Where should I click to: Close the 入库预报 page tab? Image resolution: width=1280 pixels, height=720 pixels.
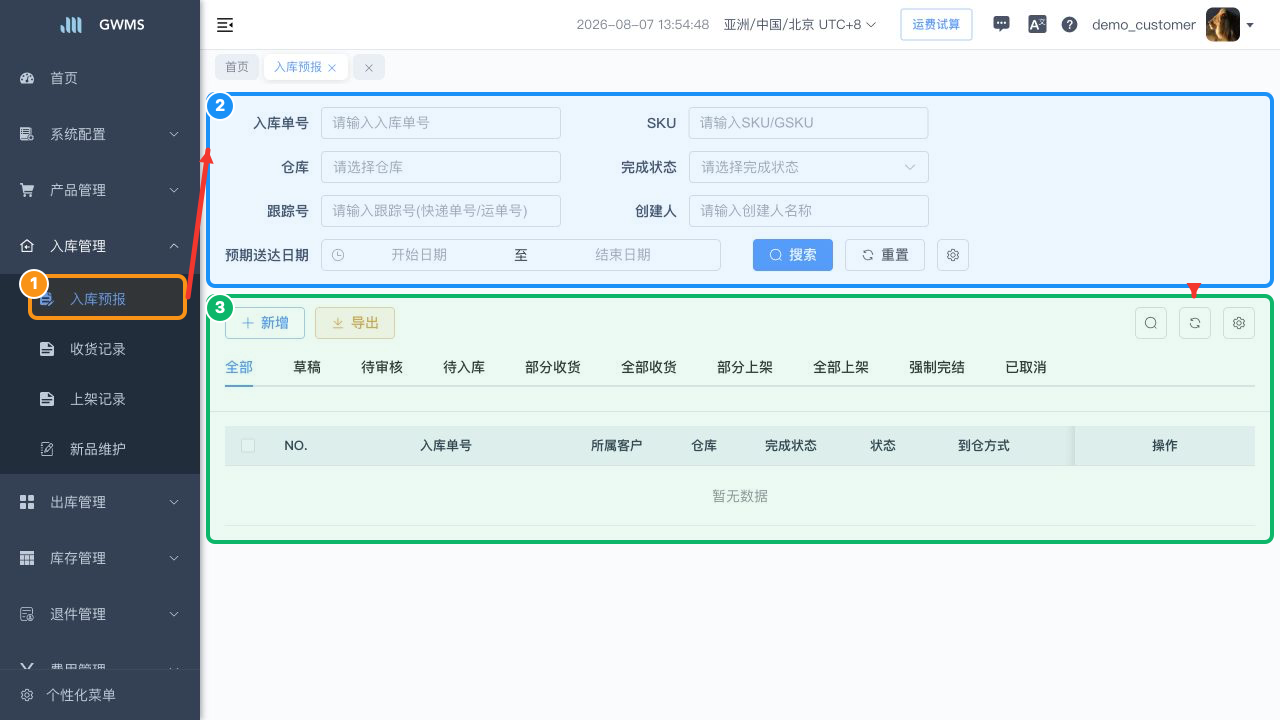click(x=332, y=68)
